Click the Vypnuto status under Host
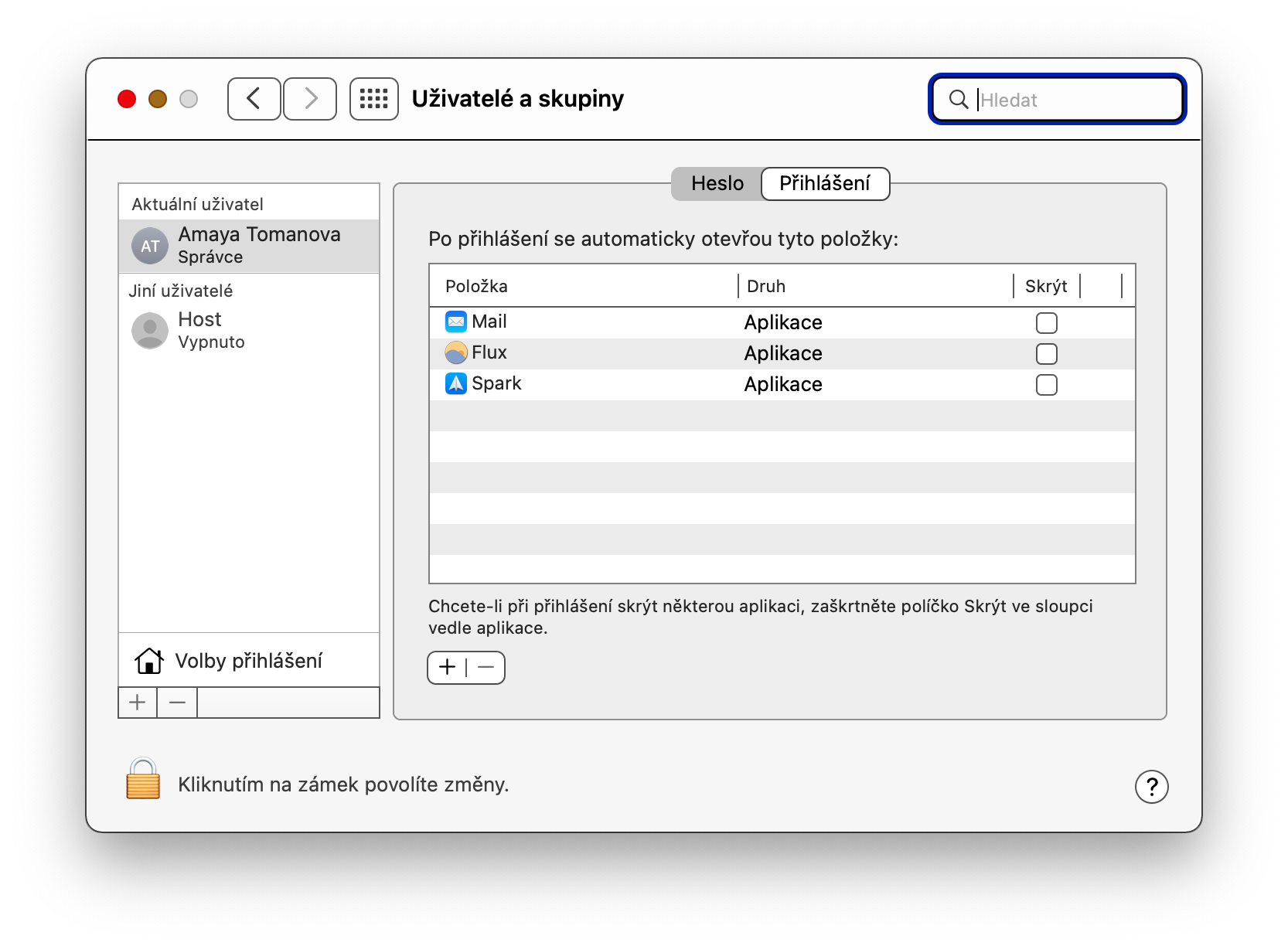This screenshot has width=1288, height=946. 211,342
